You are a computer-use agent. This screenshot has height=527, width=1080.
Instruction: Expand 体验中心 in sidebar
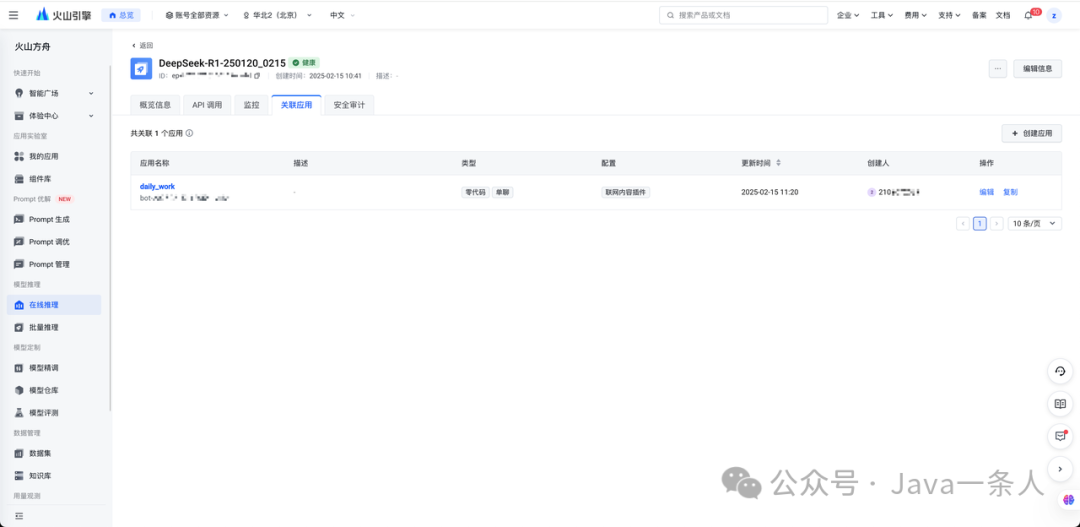(x=54, y=116)
